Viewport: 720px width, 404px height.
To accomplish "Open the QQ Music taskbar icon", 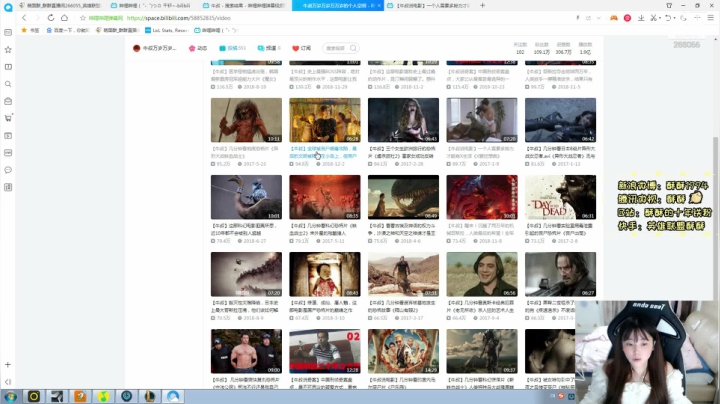I will [103, 396].
